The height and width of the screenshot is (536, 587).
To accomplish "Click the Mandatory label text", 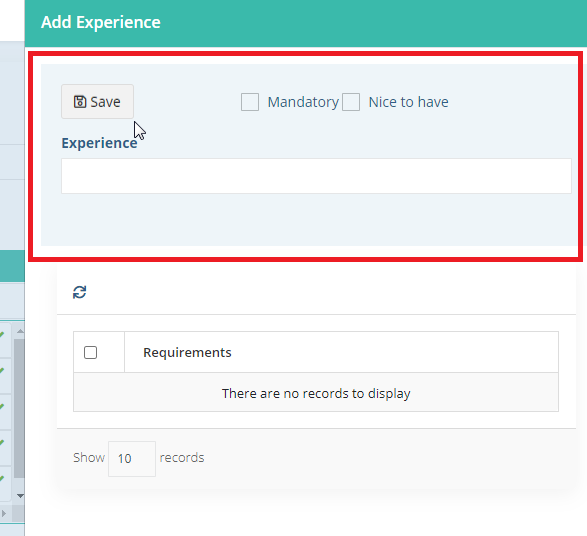I will (303, 102).
